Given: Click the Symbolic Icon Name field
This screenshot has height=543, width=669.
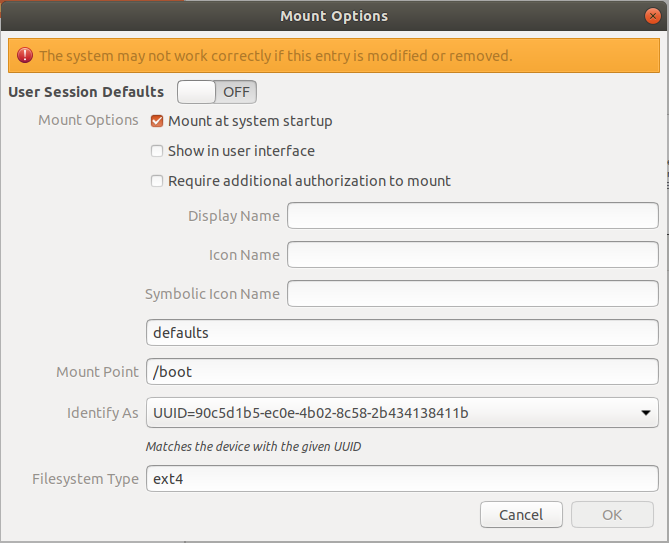Looking at the screenshot, I should (473, 293).
